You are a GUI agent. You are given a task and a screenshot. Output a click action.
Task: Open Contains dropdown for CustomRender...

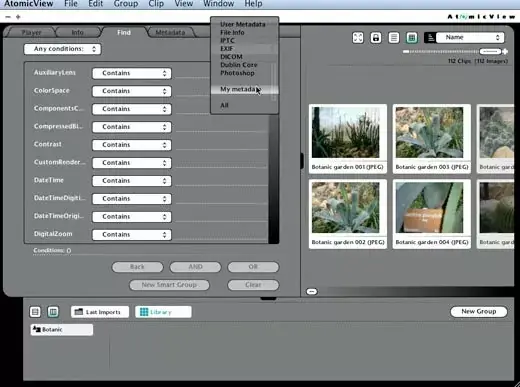132,163
